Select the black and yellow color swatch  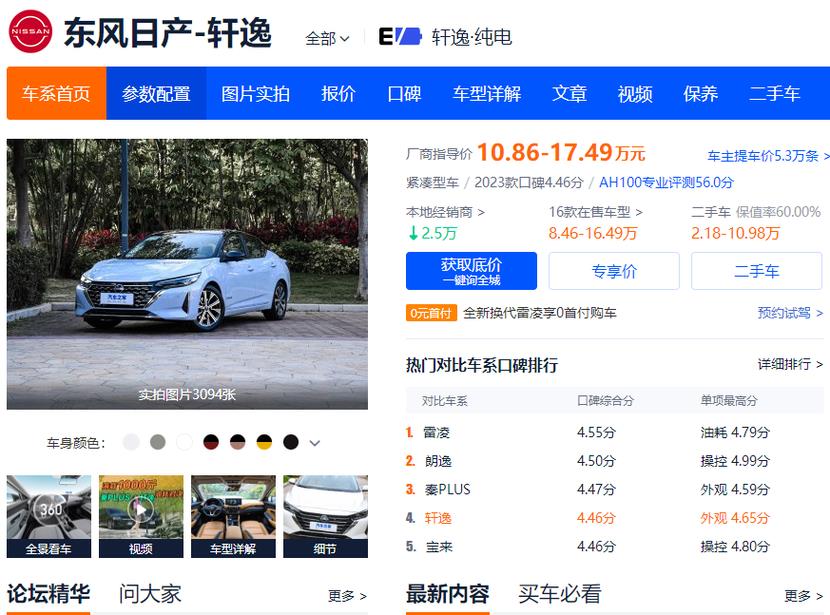(264, 442)
